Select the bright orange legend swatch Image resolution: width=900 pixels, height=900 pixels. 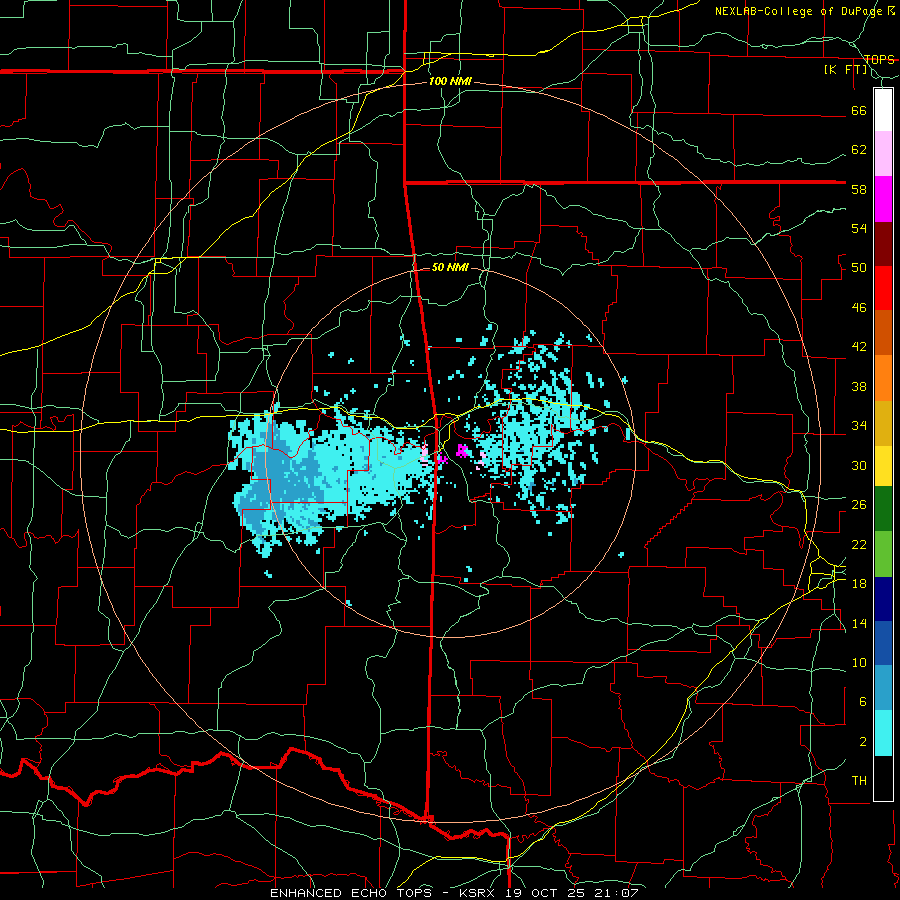[x=883, y=378]
